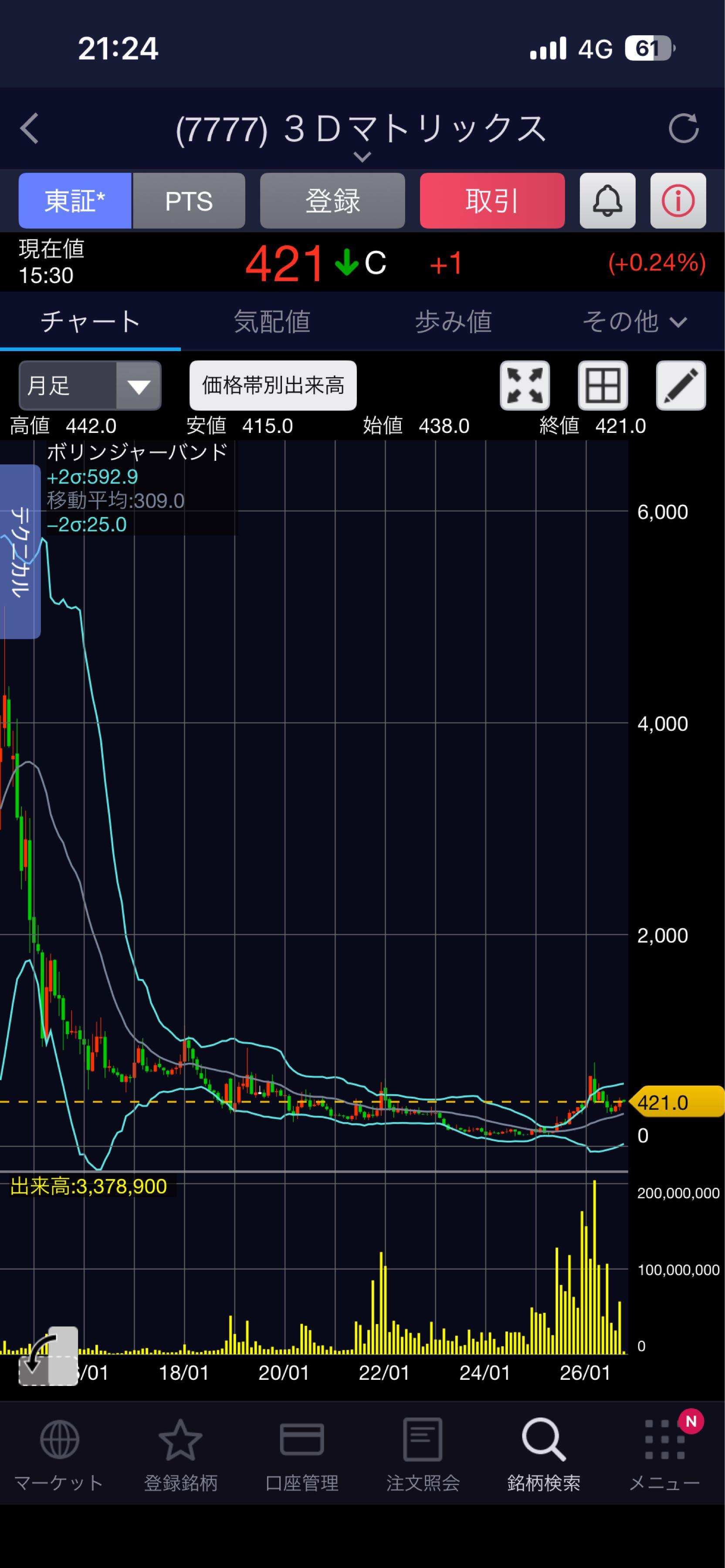Viewport: 725px width, 1568px height.
Task: Tap the 21:24 status bar clock
Action: (x=118, y=49)
